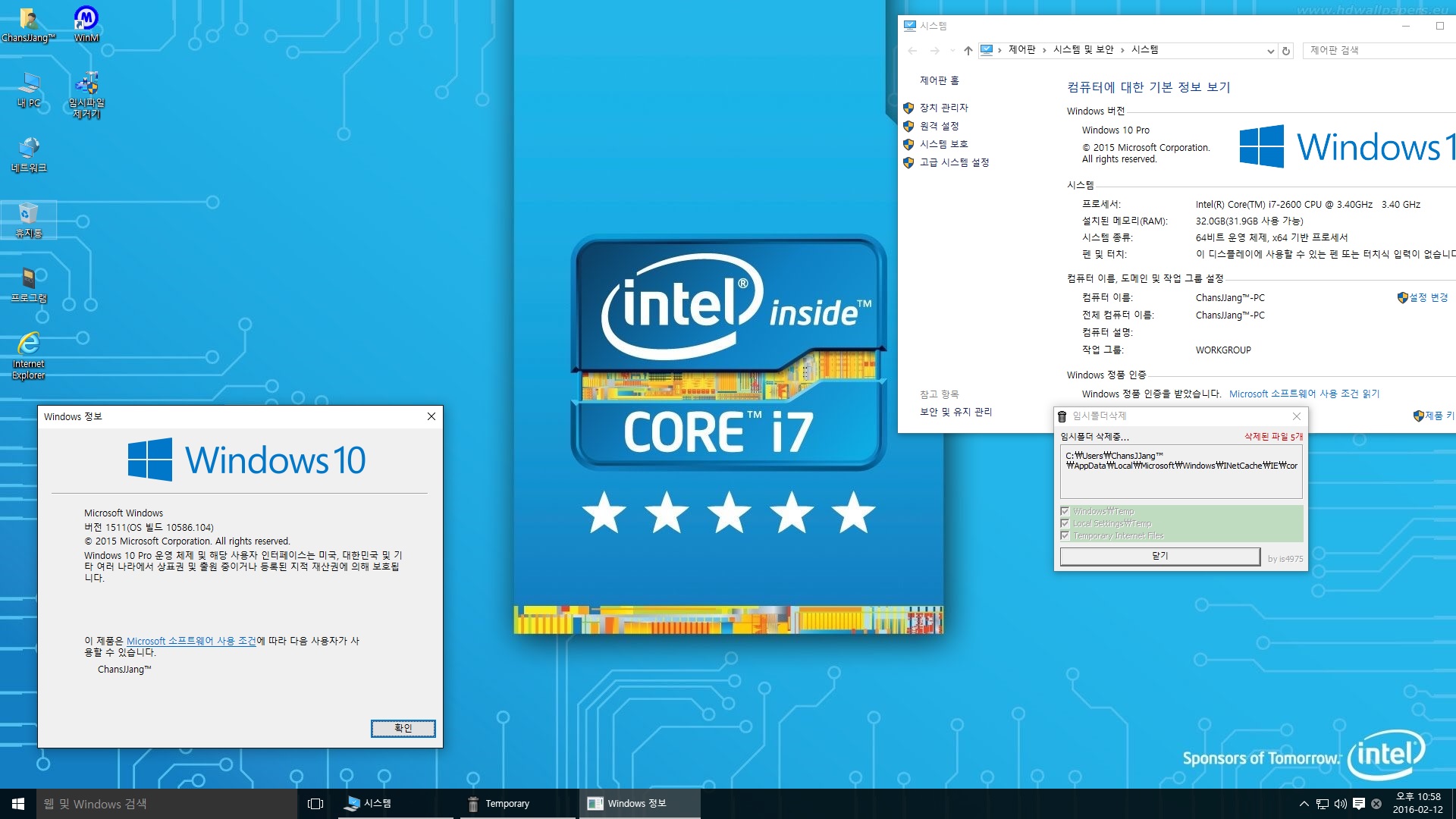Click the circled X tray icon
The height and width of the screenshot is (819, 1456).
tap(1376, 804)
